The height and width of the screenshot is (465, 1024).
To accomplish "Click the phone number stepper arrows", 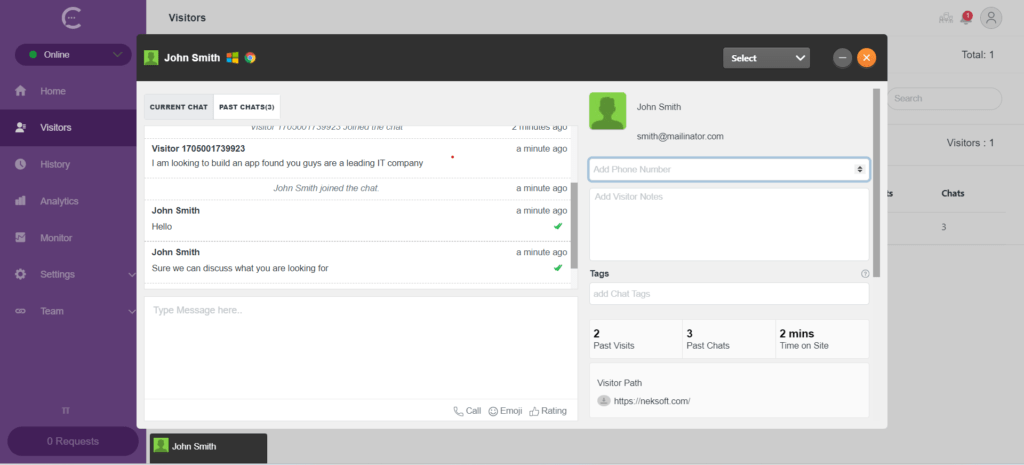I will (860, 169).
